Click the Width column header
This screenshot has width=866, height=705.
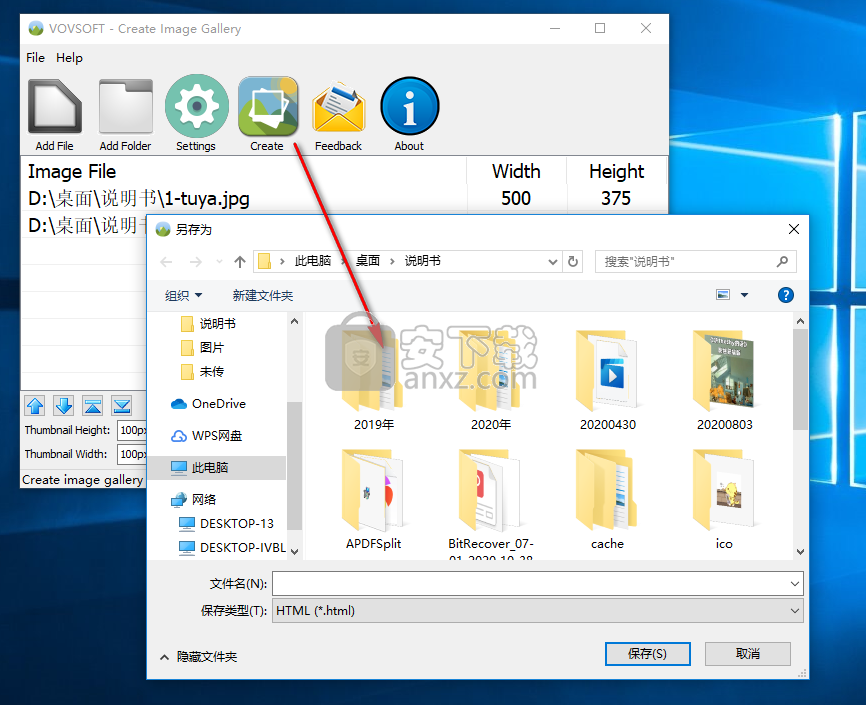(516, 172)
